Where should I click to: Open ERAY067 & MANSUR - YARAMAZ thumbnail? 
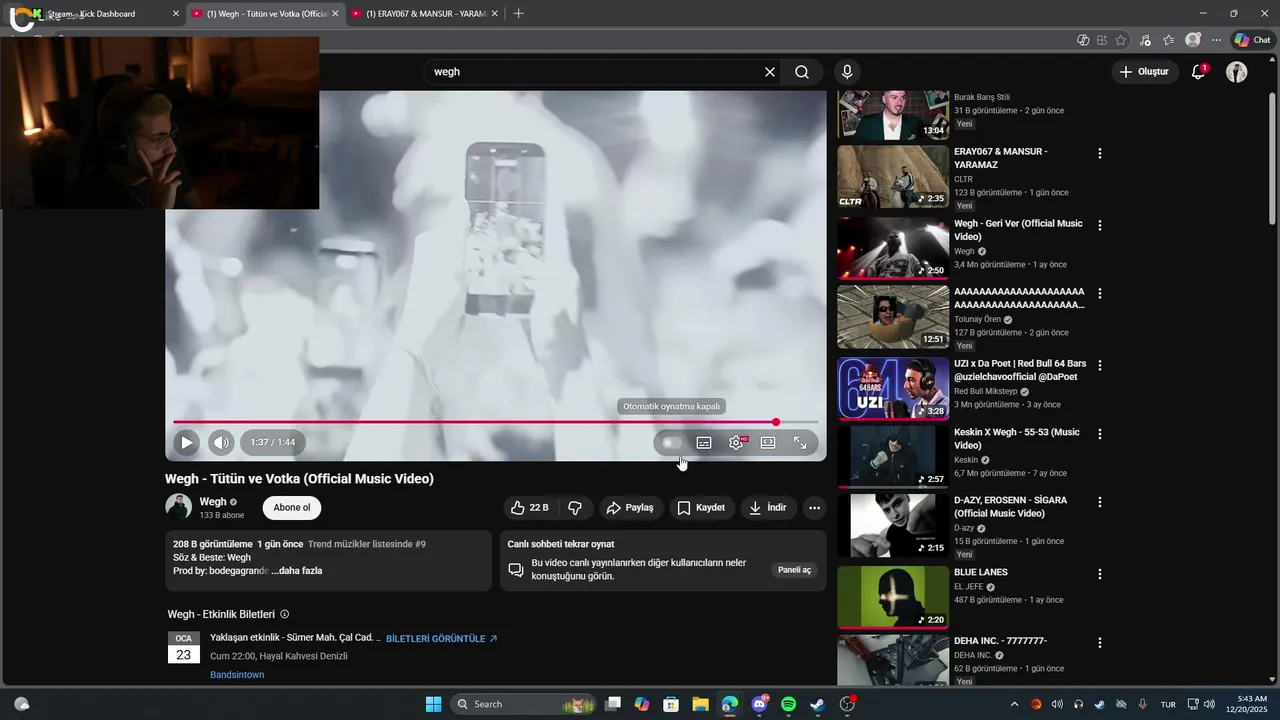point(893,177)
